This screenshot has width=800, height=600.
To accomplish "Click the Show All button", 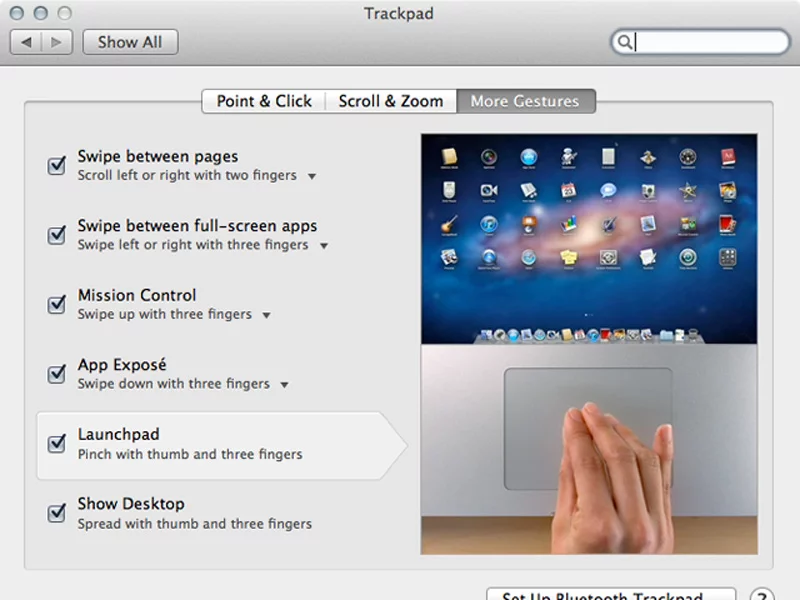I will [x=130, y=42].
